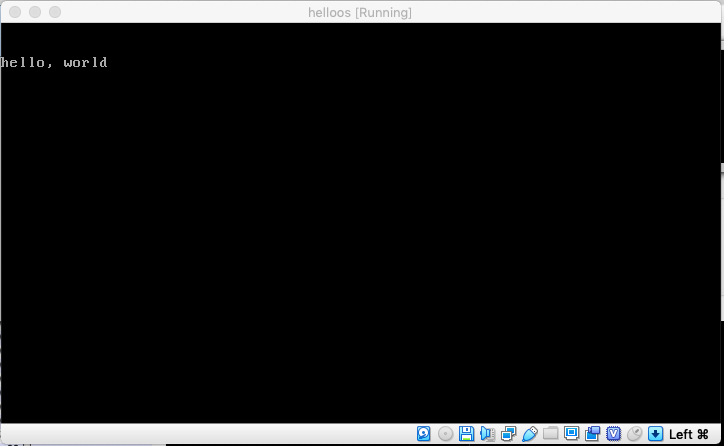Screen dimensions: 724x446
Task: Open the USB devices indicator
Action: (530, 434)
